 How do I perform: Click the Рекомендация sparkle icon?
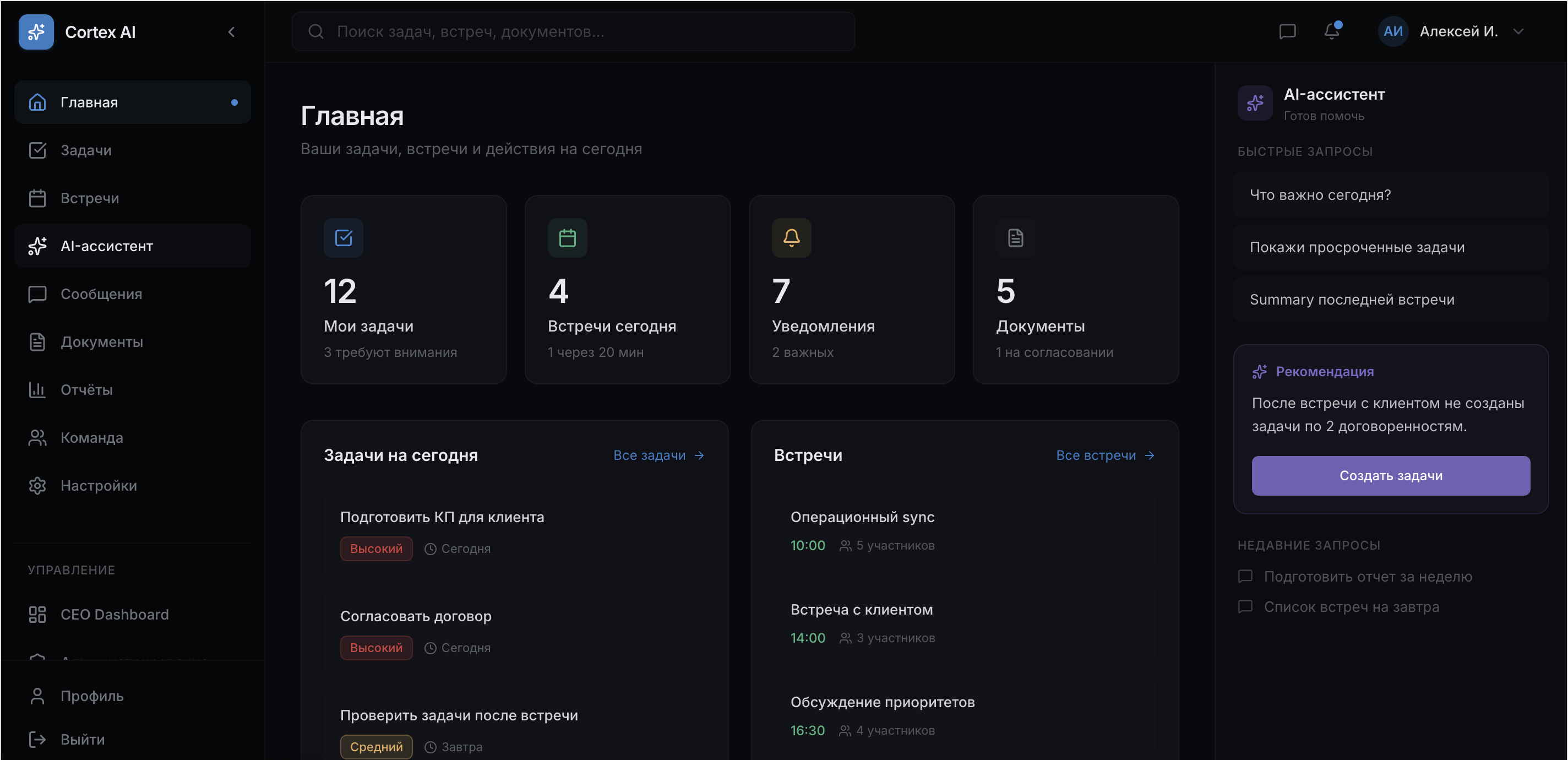coord(1259,372)
